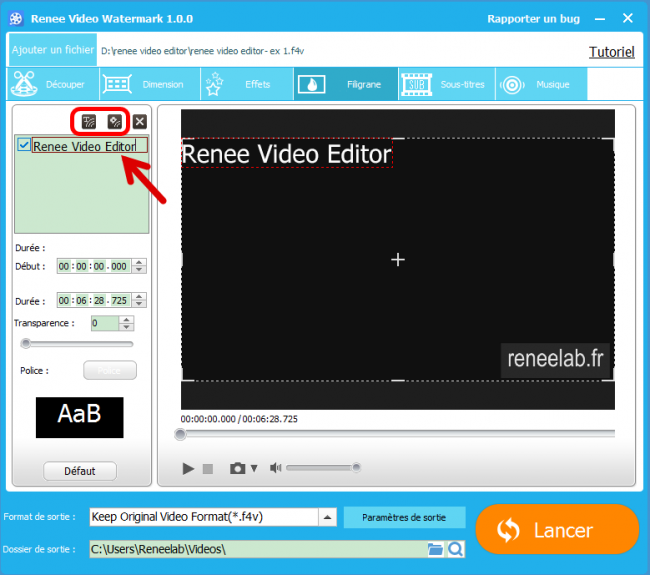
Task: Increase the Durée time with the up arrow
Action: (139, 296)
